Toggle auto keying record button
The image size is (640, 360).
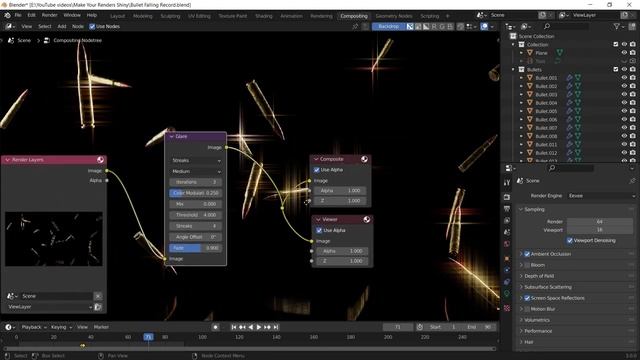216,327
